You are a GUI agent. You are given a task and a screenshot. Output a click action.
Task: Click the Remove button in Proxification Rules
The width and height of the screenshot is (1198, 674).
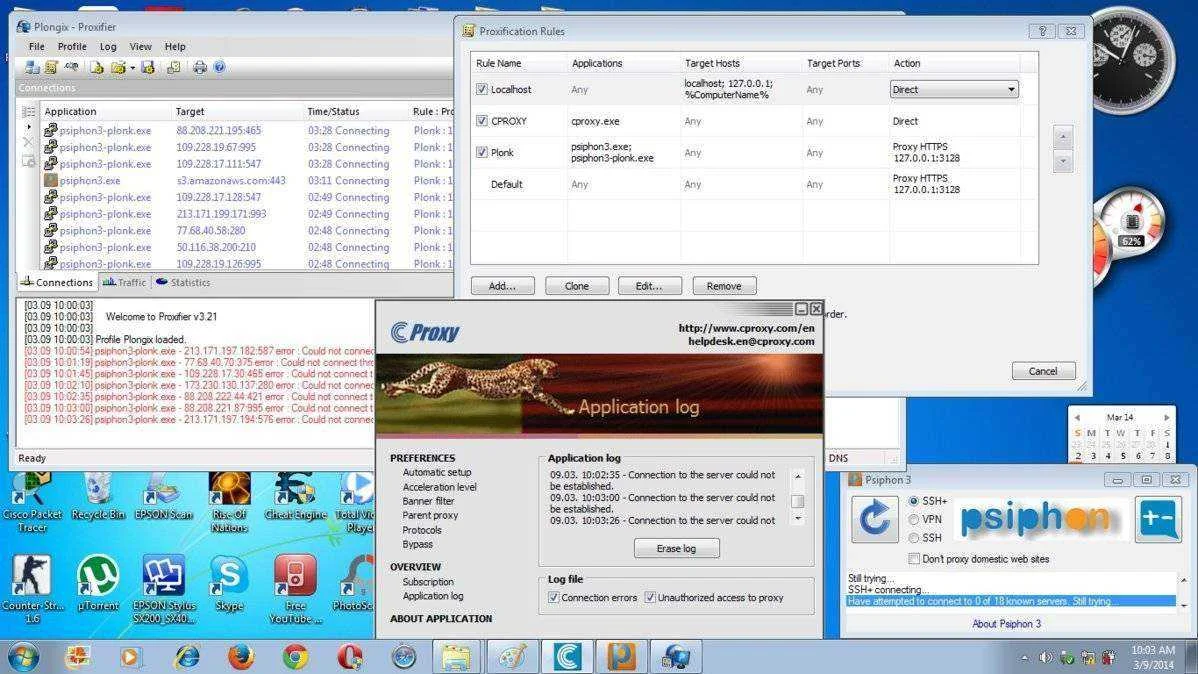tap(724, 286)
